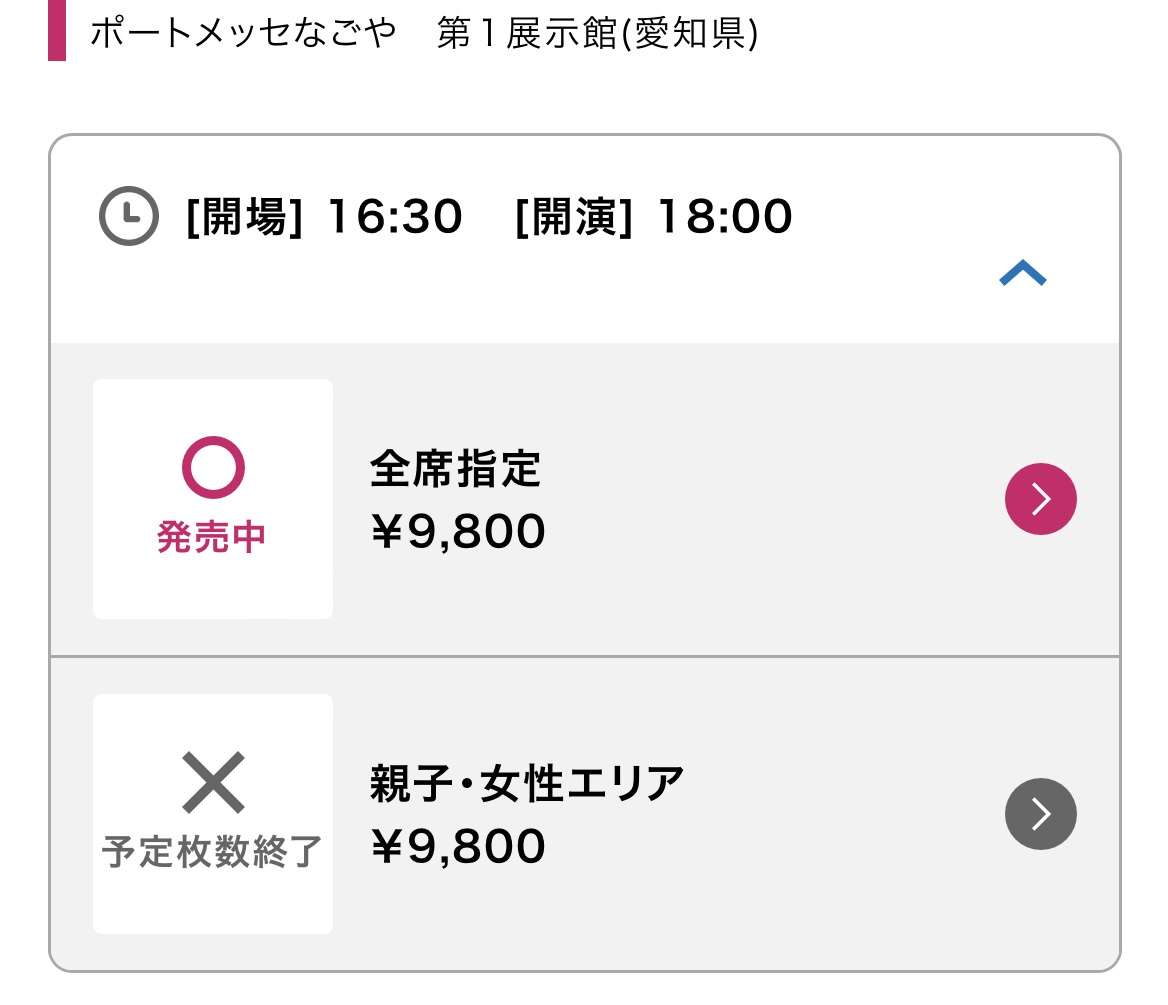Click the gray X sold-out status icon
This screenshot has width=1168, height=1005.
coord(213,782)
